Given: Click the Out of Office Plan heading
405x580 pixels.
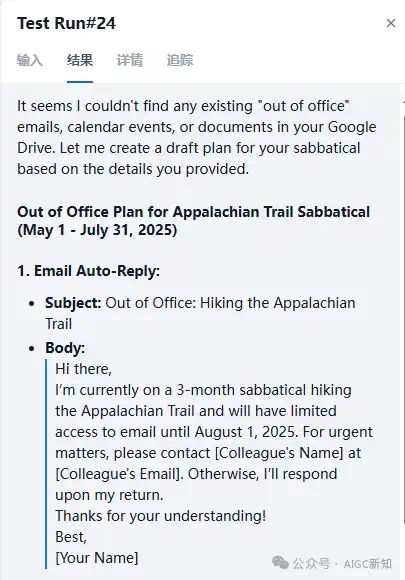Looking at the screenshot, I should pyautogui.click(x=193, y=212).
